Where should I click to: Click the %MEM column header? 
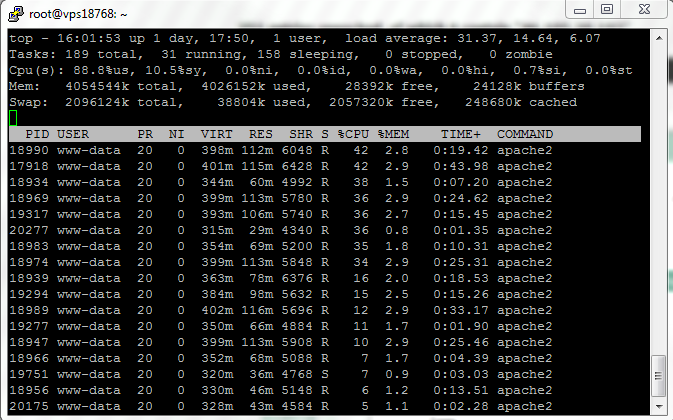click(393, 134)
